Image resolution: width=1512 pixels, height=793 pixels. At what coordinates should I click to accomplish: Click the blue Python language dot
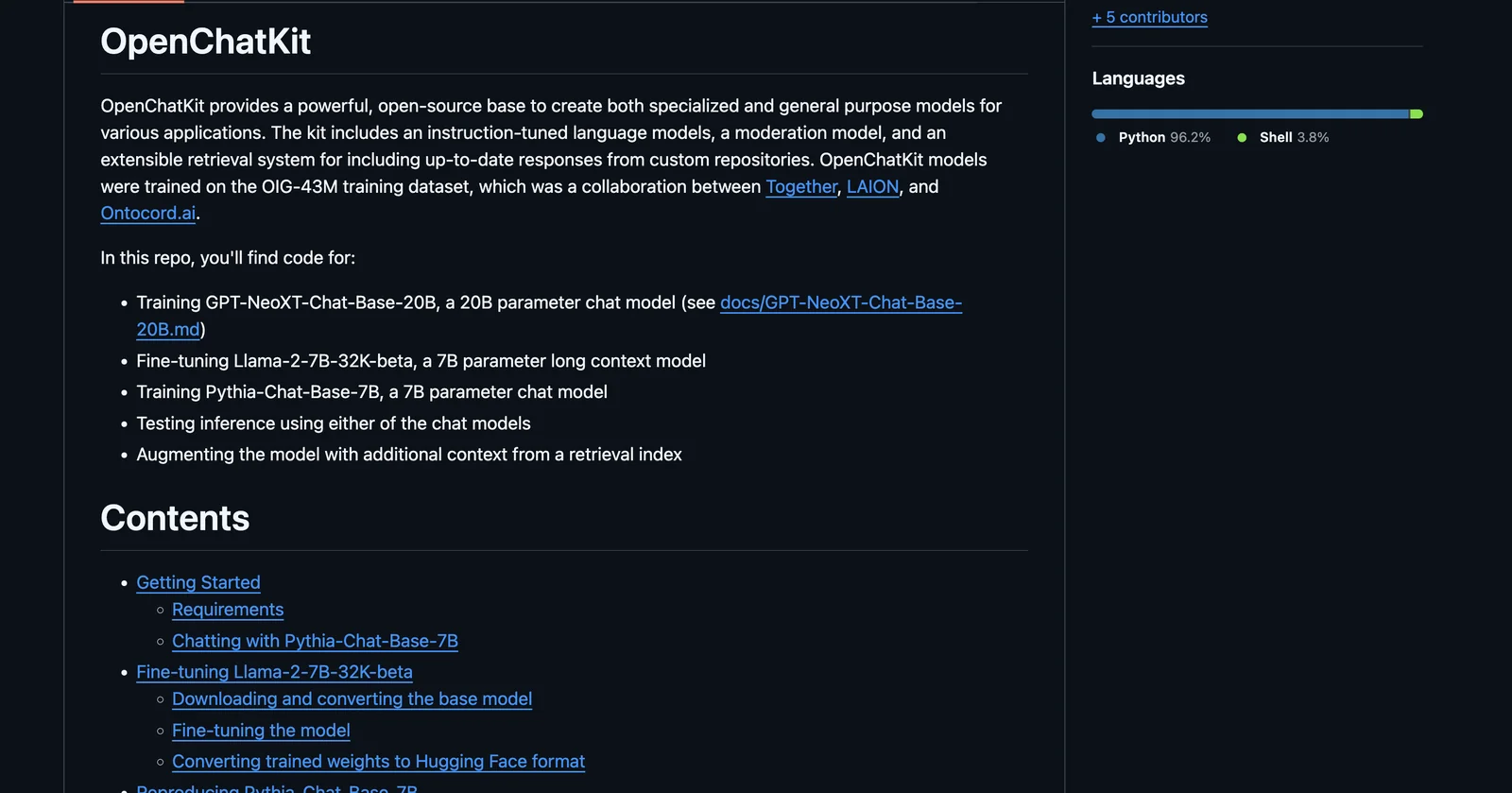pyautogui.click(x=1100, y=138)
